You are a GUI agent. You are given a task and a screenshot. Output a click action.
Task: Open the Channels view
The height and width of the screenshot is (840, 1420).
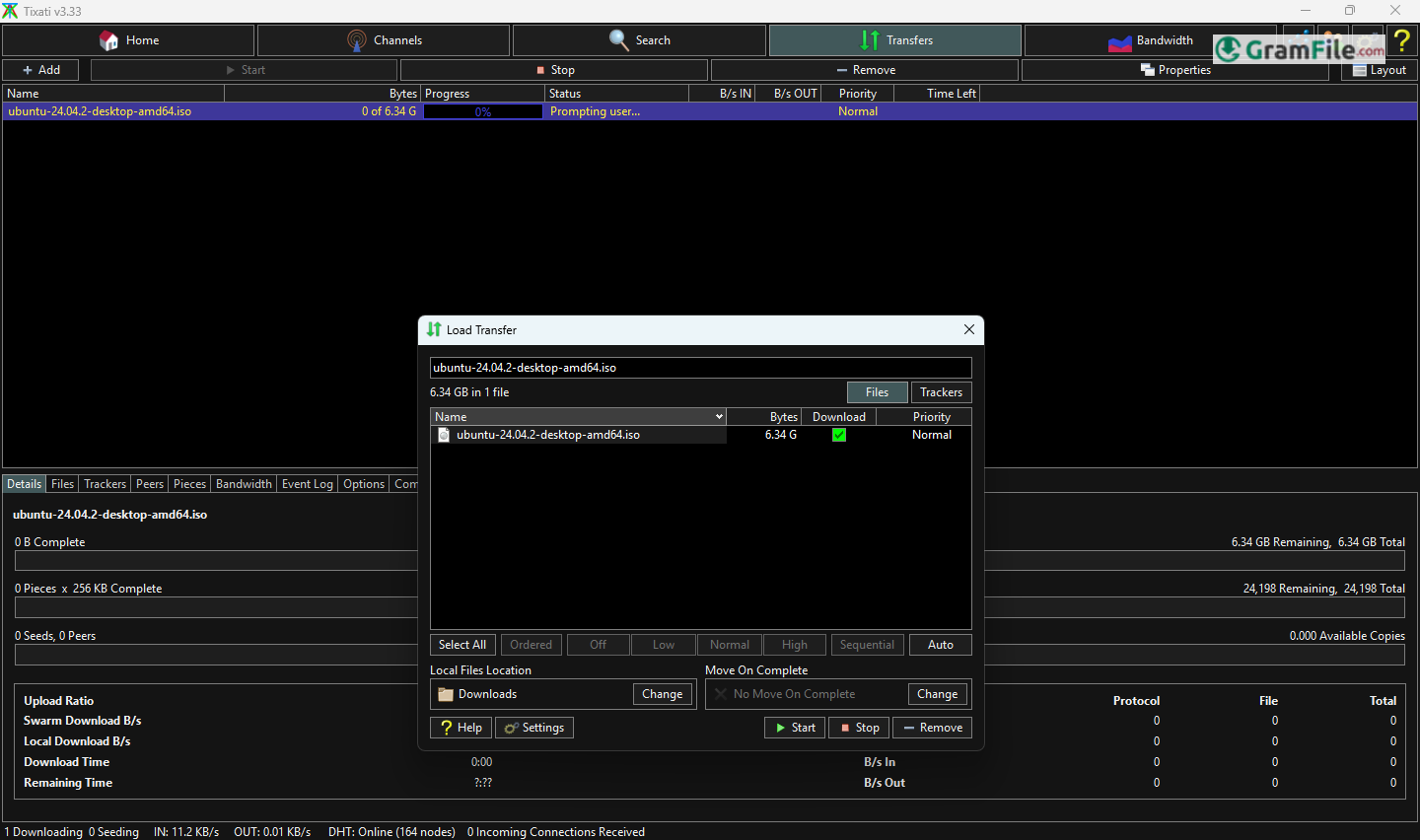[x=384, y=40]
